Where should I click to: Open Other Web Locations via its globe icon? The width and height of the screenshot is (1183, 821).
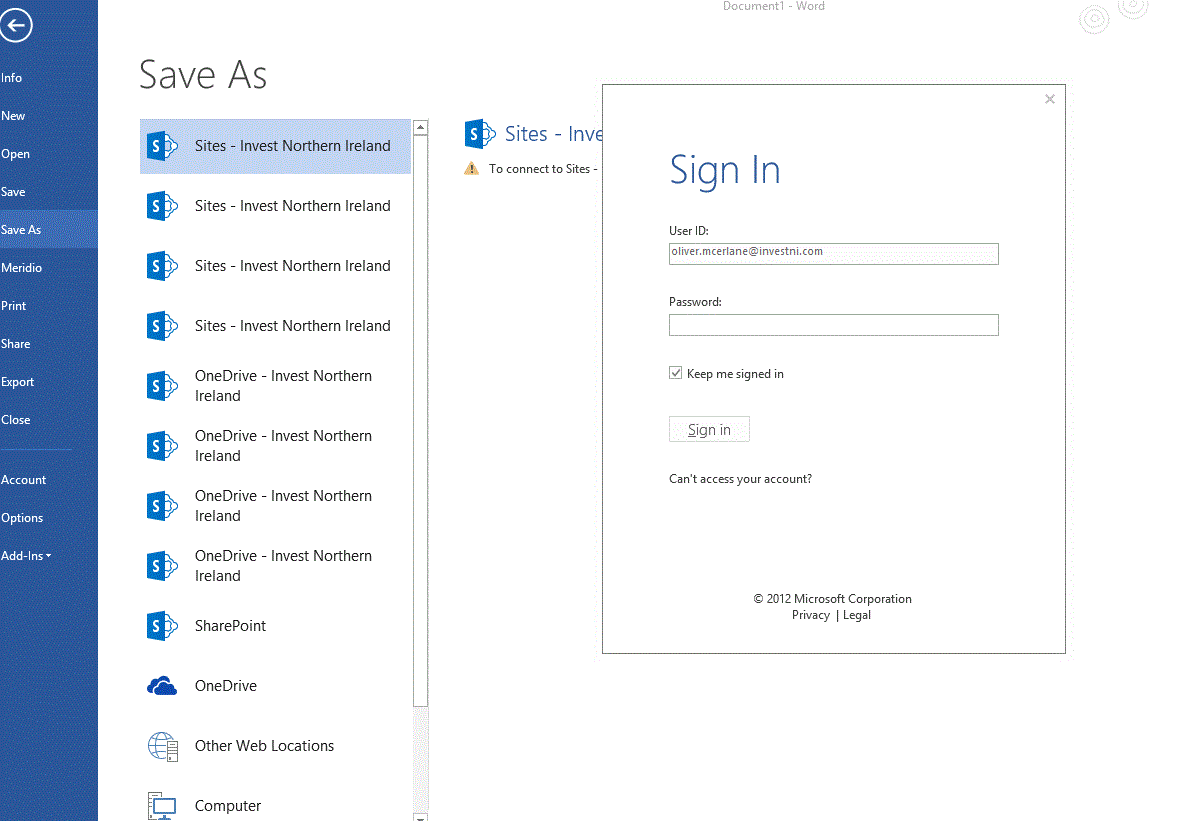[x=161, y=745]
